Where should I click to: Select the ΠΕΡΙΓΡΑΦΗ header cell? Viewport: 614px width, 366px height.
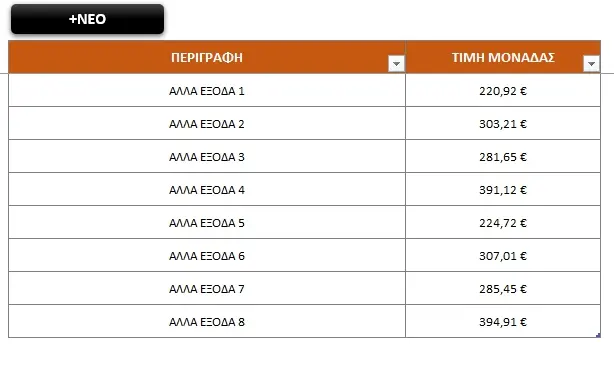point(207,57)
